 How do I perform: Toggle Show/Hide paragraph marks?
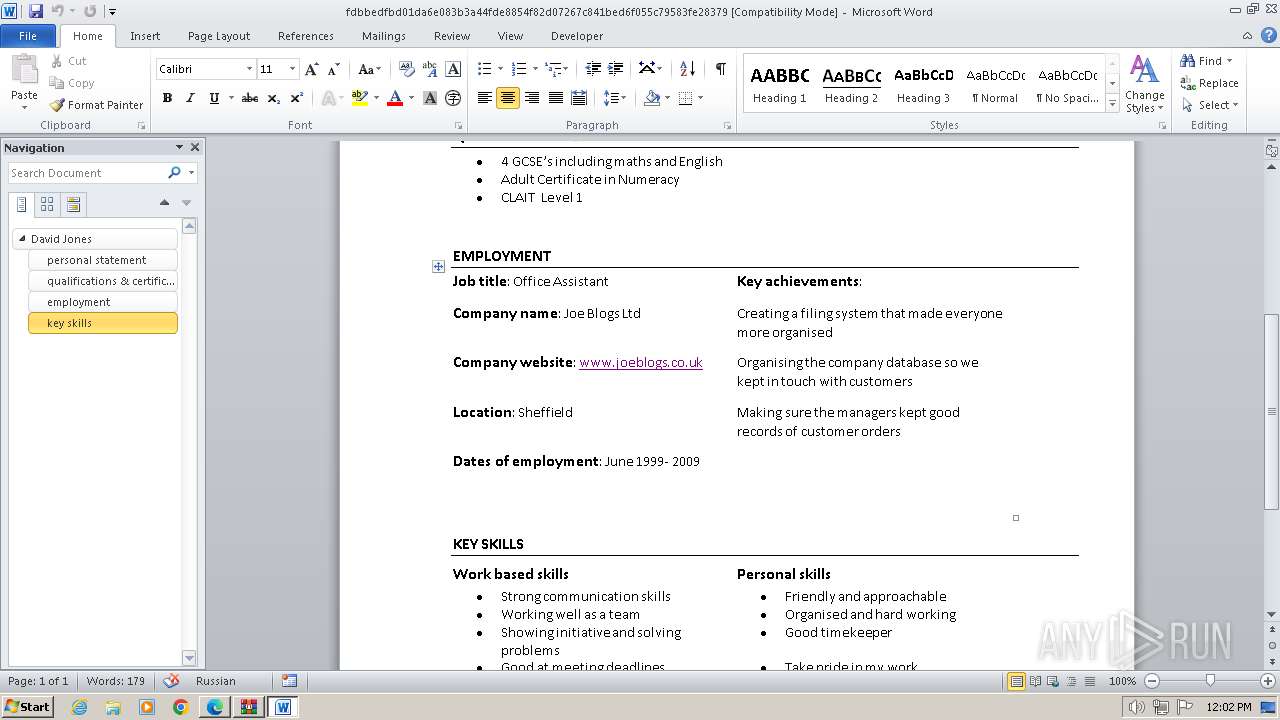coord(720,68)
